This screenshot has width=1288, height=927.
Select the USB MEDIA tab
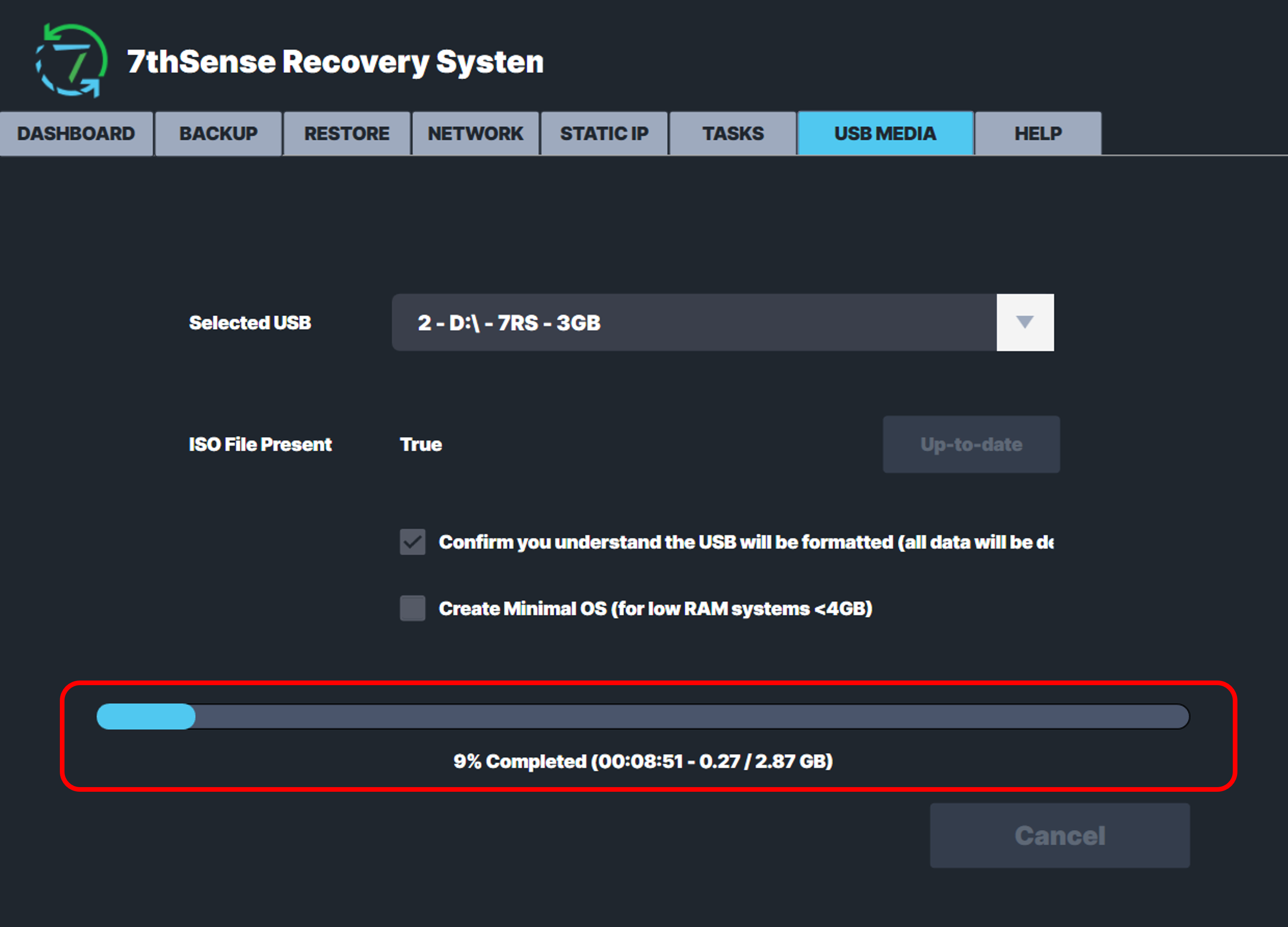885,134
